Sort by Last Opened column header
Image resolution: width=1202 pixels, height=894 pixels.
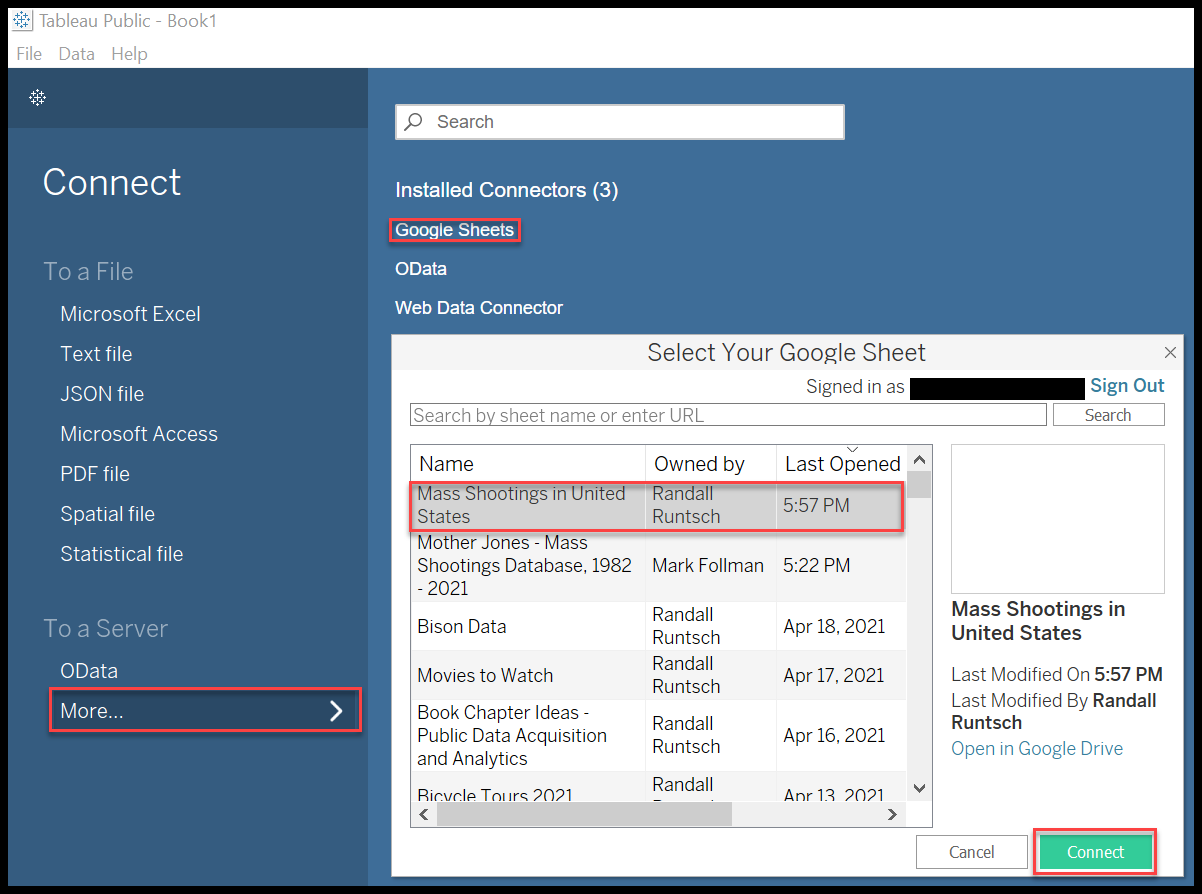pos(842,464)
